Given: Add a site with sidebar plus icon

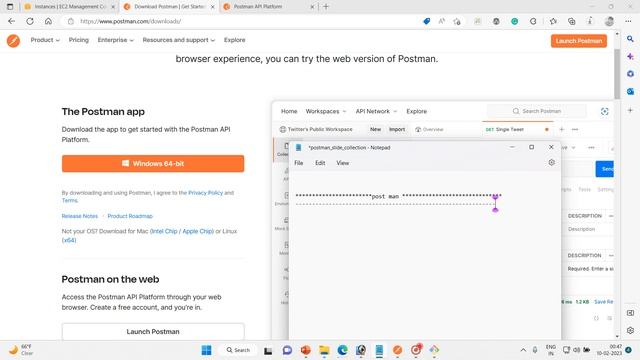Looking at the screenshot, I should [630, 110].
